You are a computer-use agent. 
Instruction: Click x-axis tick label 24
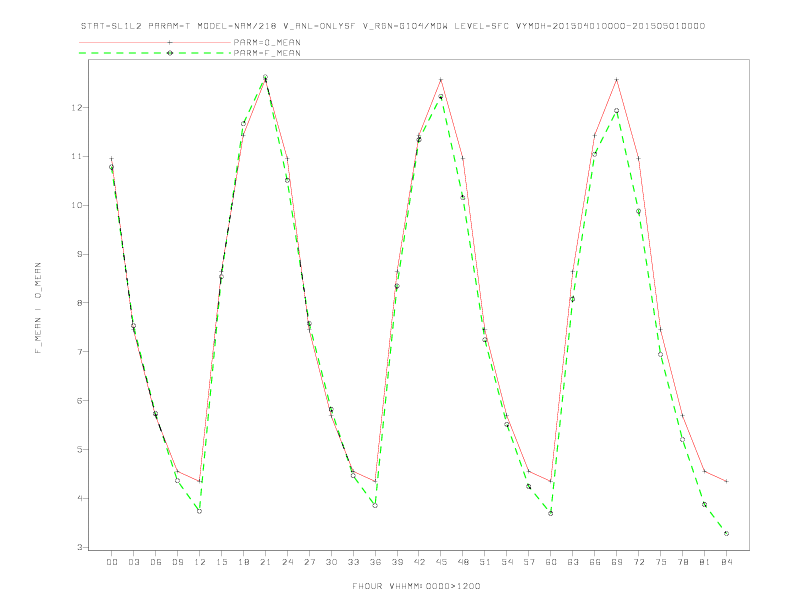pyautogui.click(x=287, y=562)
